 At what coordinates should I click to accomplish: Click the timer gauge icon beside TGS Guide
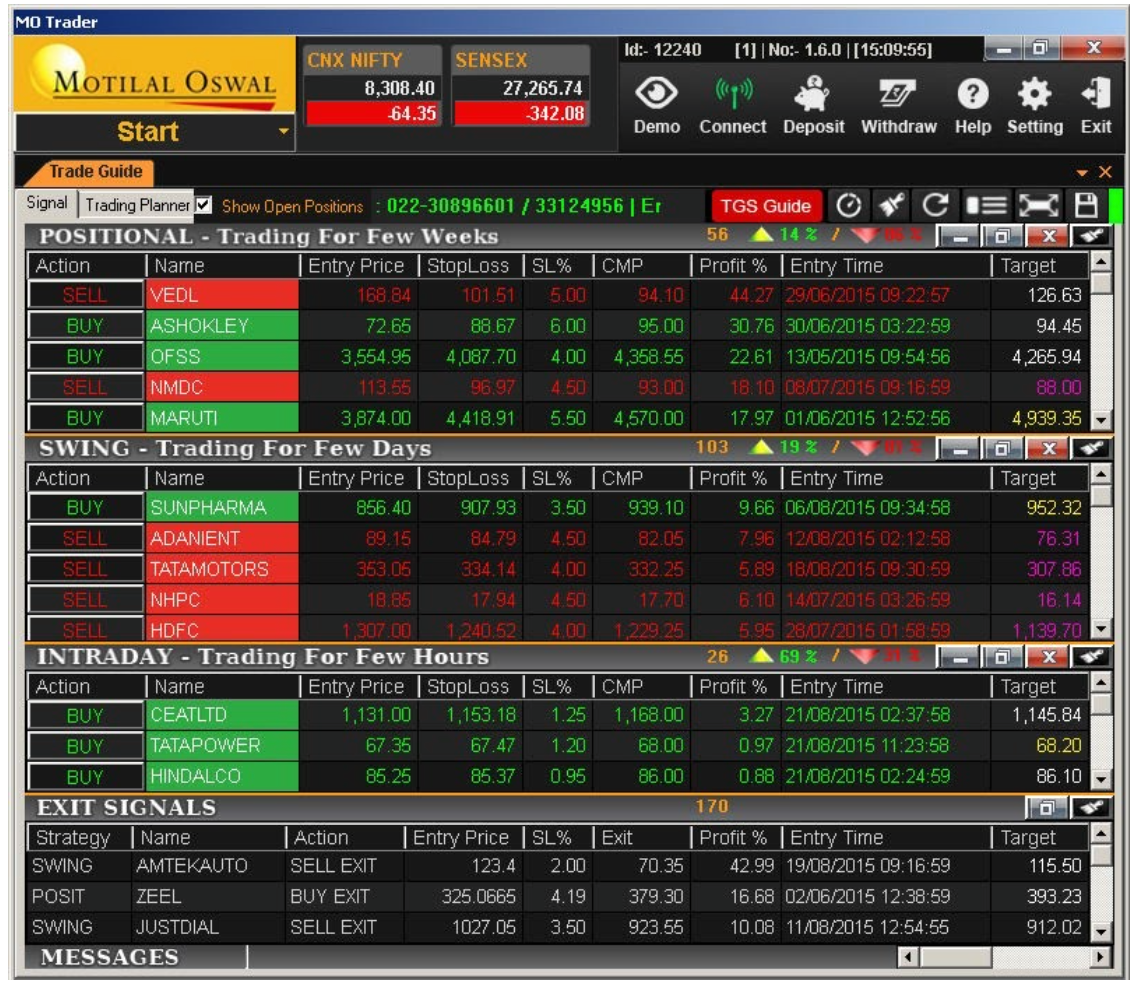pyautogui.click(x=848, y=206)
